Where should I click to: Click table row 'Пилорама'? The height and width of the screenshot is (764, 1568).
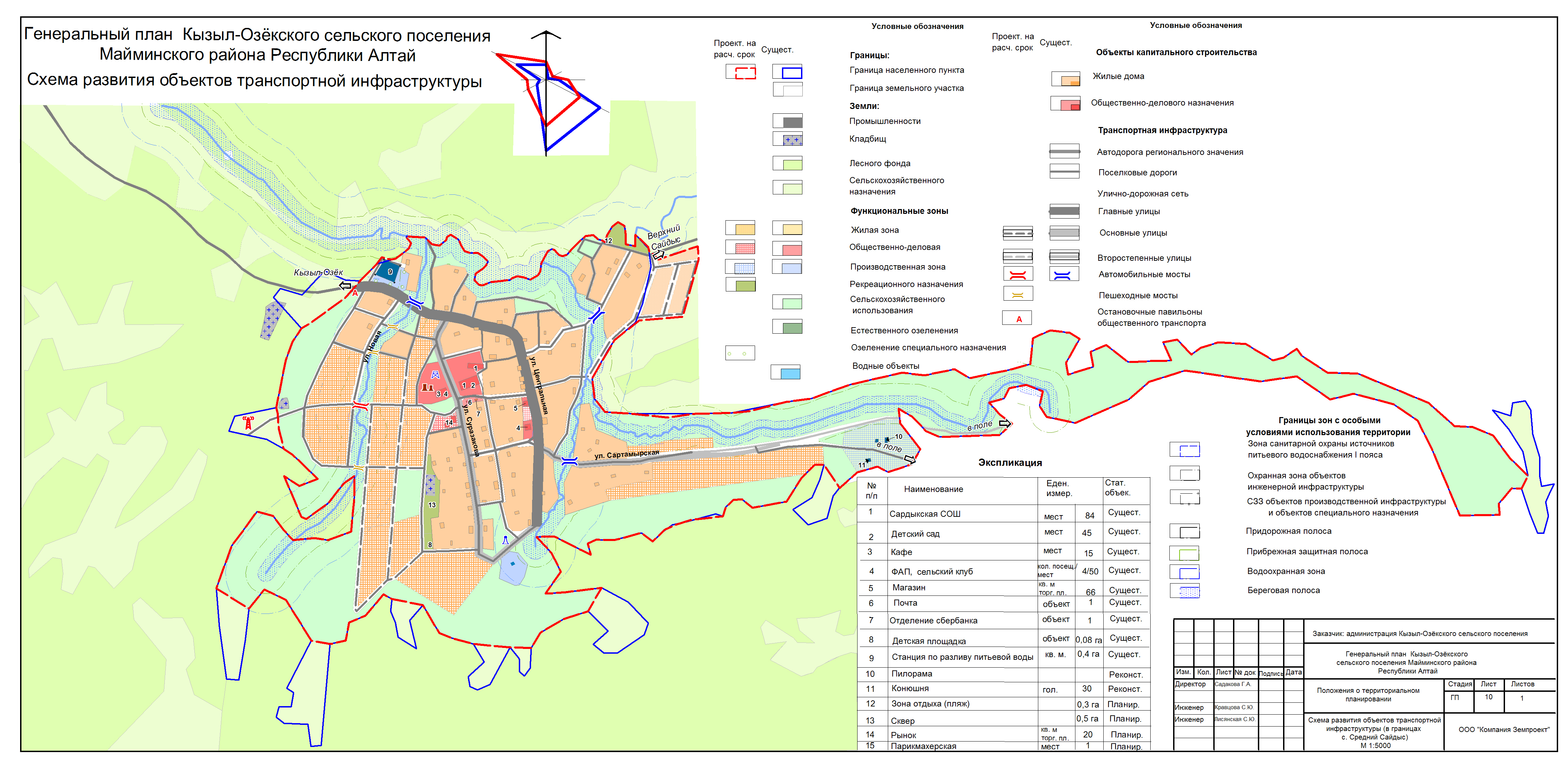pyautogui.click(x=1004, y=674)
